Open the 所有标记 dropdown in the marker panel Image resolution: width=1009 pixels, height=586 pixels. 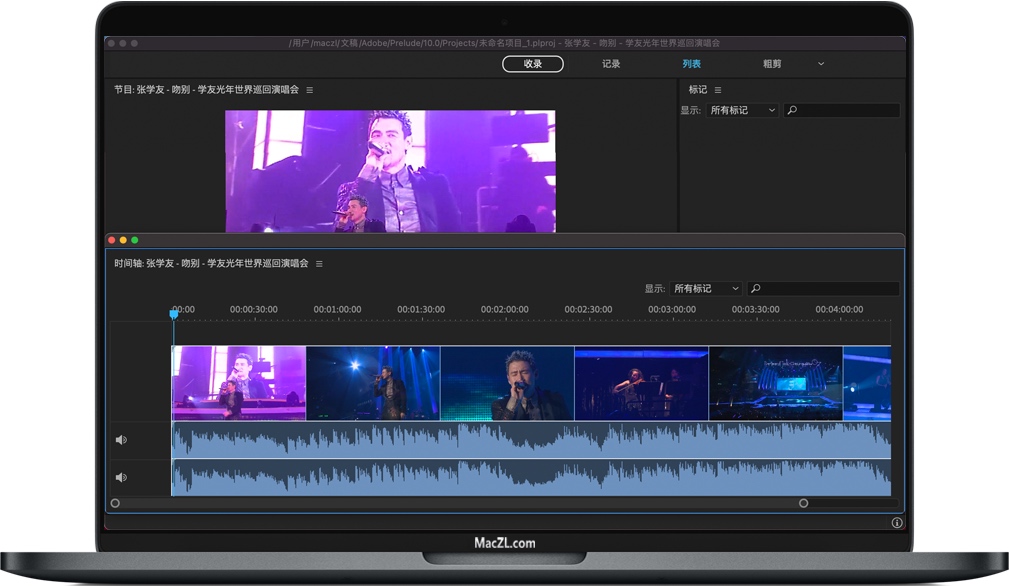pos(743,110)
